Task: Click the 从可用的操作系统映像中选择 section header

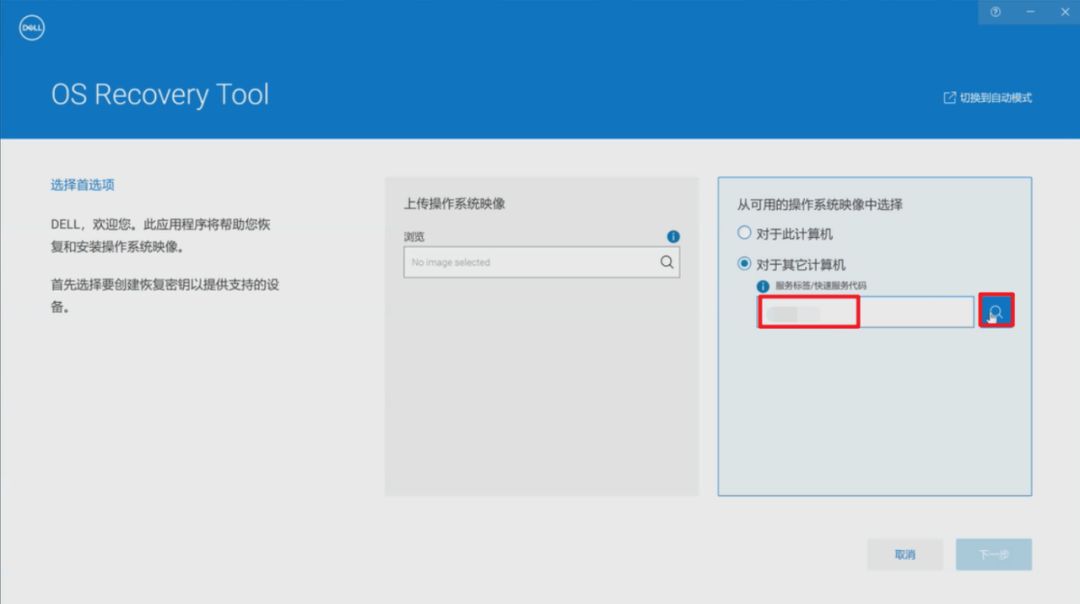Action: [823, 202]
